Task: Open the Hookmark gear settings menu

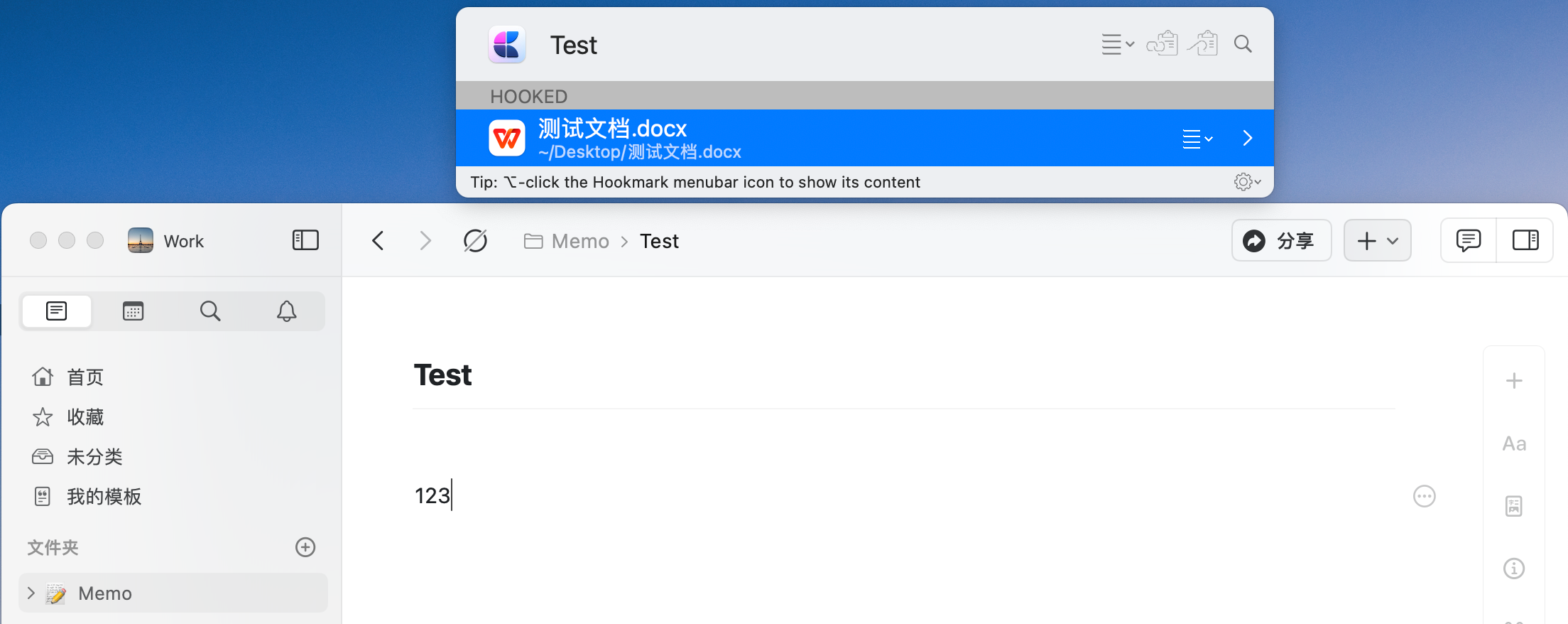Action: click(1246, 182)
